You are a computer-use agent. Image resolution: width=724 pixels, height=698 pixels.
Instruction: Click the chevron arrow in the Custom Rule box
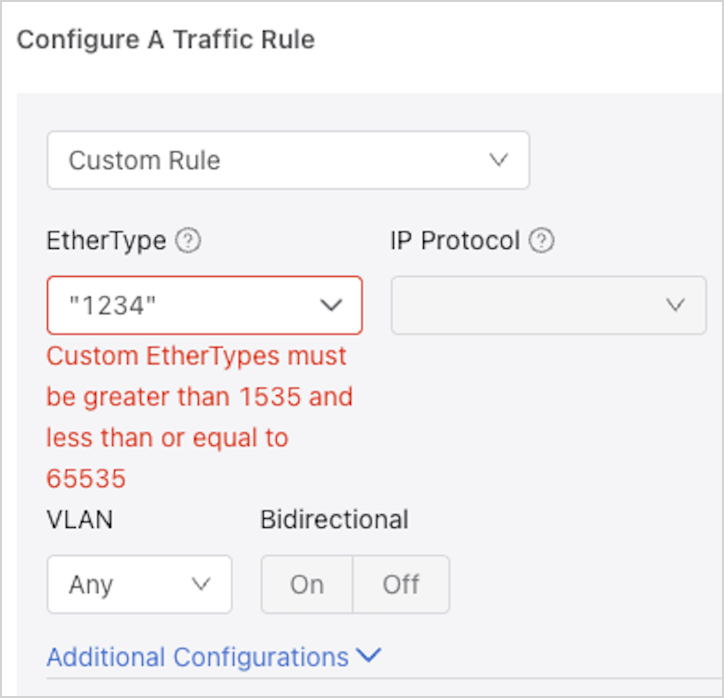click(x=498, y=160)
